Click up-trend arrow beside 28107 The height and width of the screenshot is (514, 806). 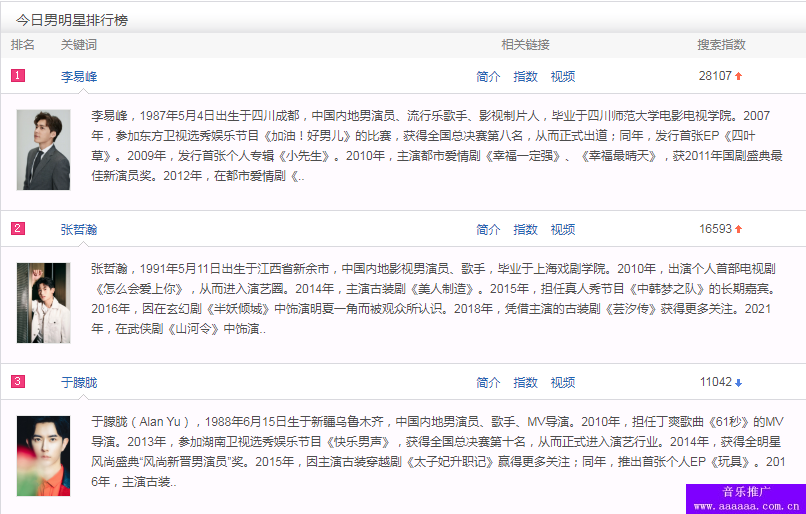[739, 76]
